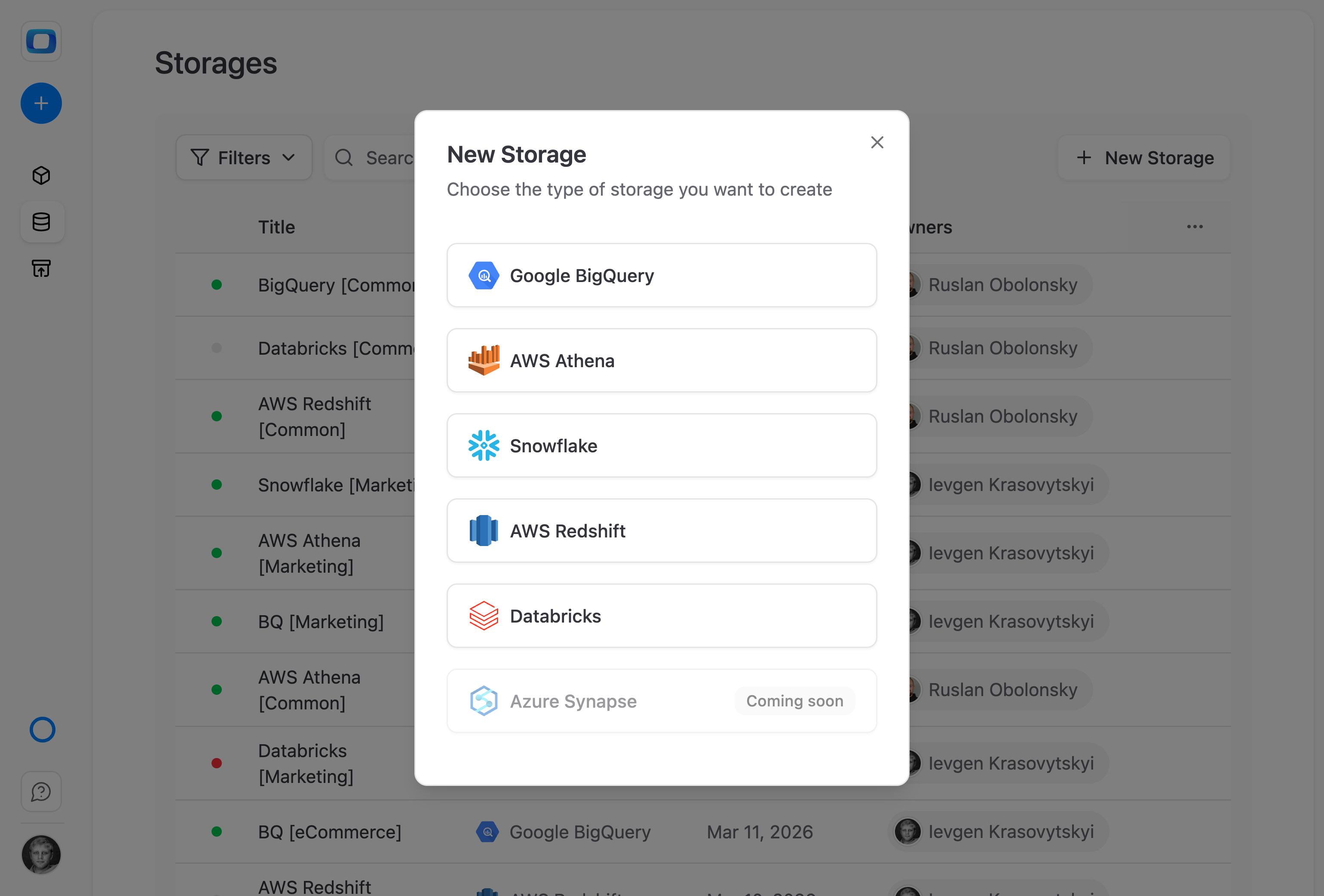Select the AWS Redshift storage option
This screenshot has height=896, width=1324.
pyautogui.click(x=662, y=531)
